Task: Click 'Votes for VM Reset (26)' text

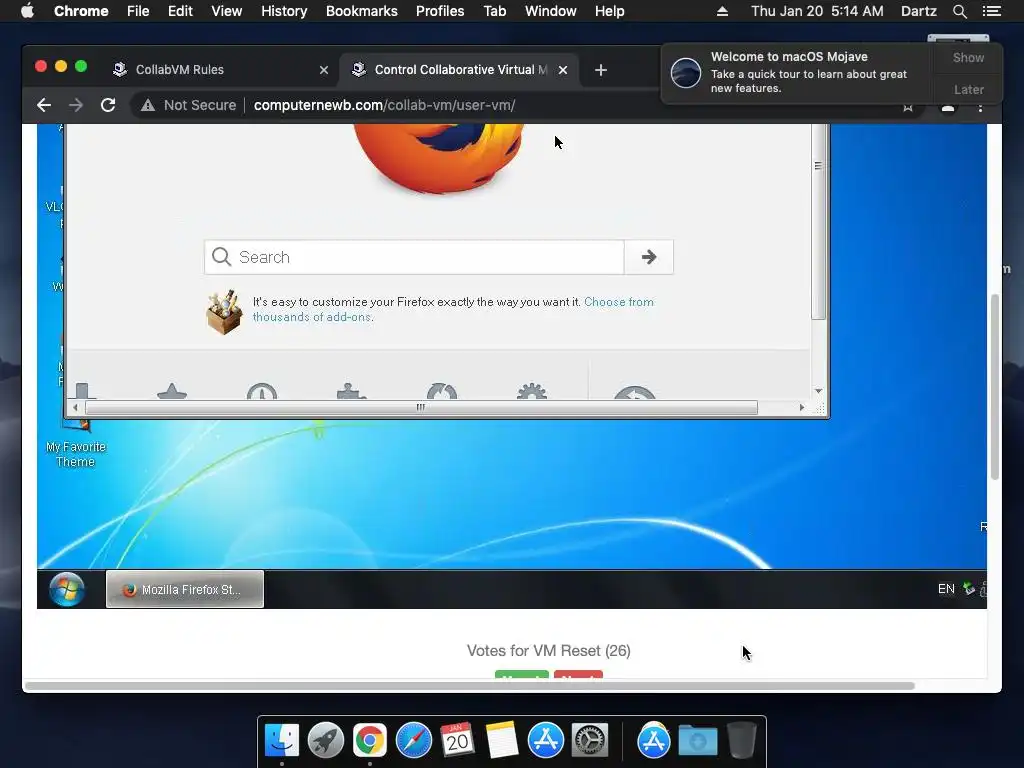Action: click(549, 650)
